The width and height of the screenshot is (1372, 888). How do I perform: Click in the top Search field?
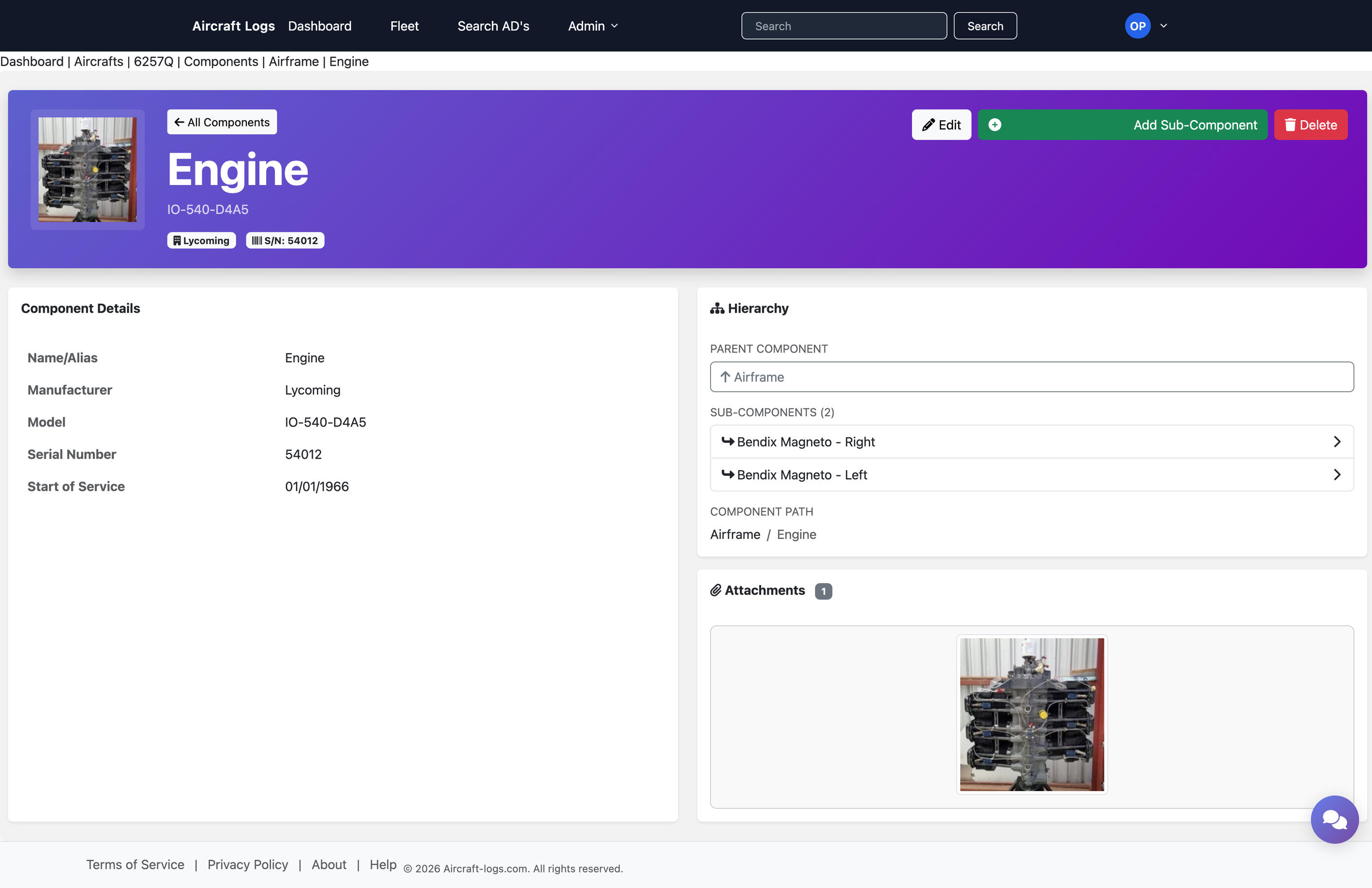tap(843, 26)
